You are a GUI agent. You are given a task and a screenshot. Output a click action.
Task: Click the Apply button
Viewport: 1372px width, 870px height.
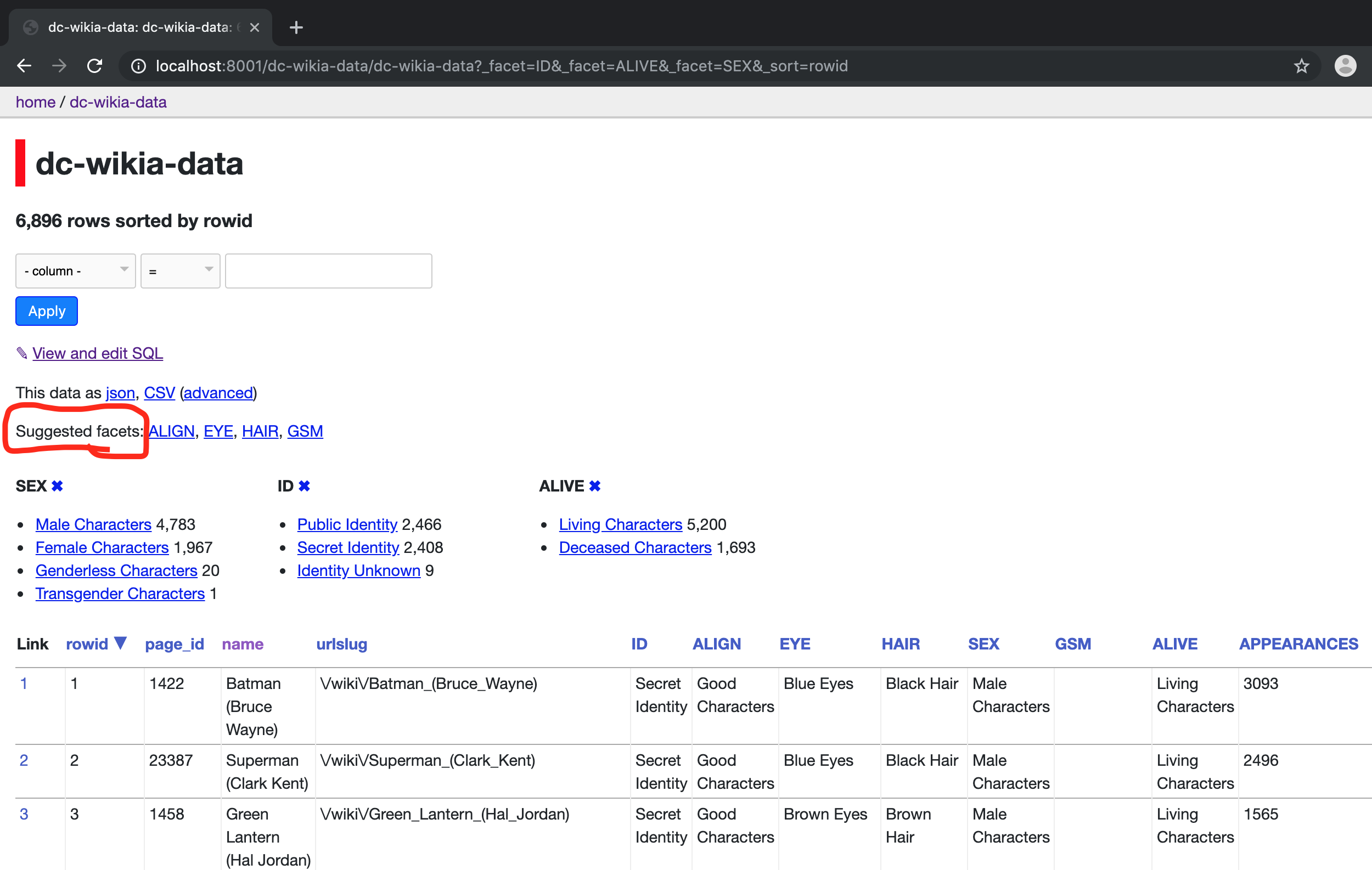(x=47, y=311)
